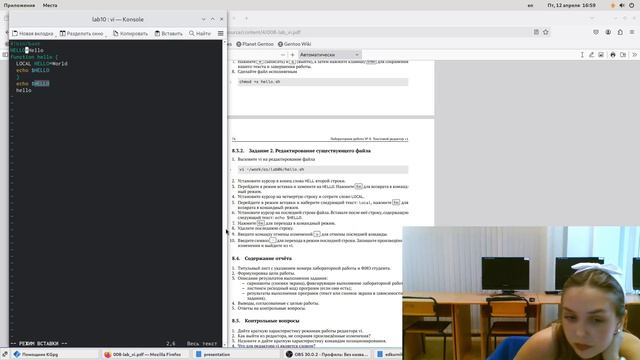Zoom in the PDF with plus button

coord(292,54)
